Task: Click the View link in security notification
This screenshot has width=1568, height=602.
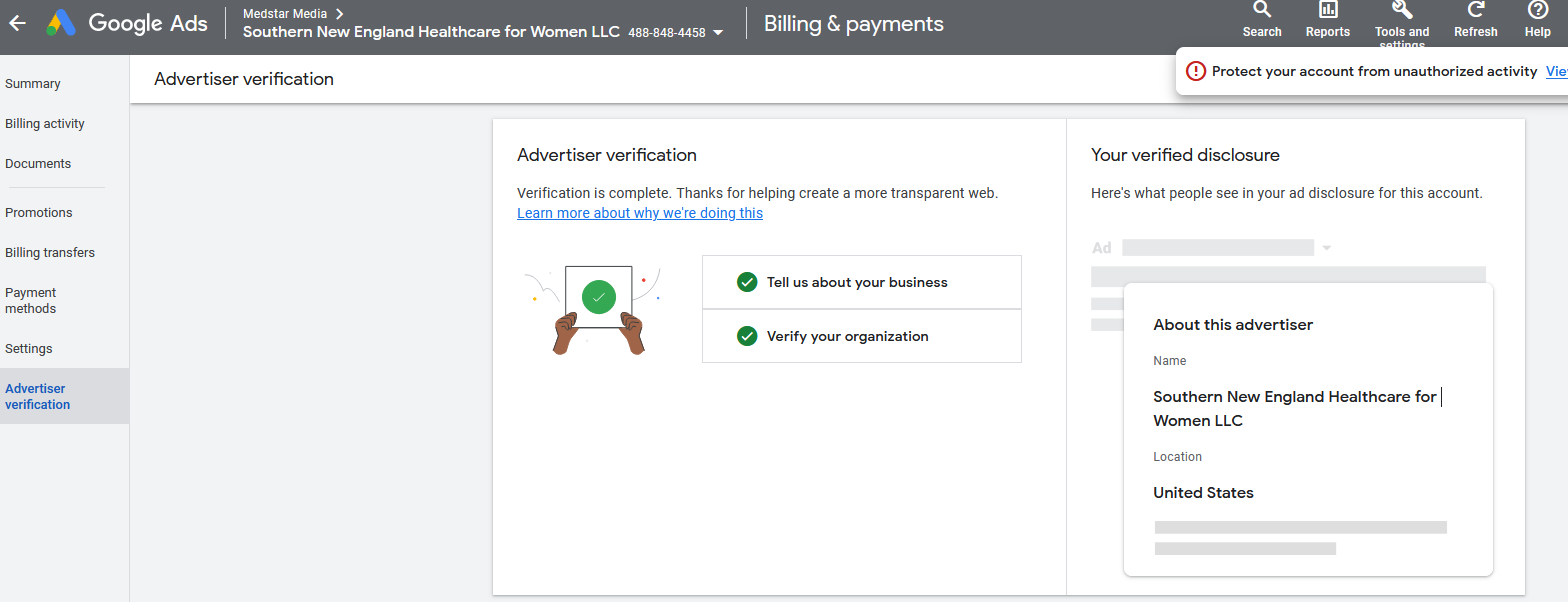Action: [x=1556, y=71]
